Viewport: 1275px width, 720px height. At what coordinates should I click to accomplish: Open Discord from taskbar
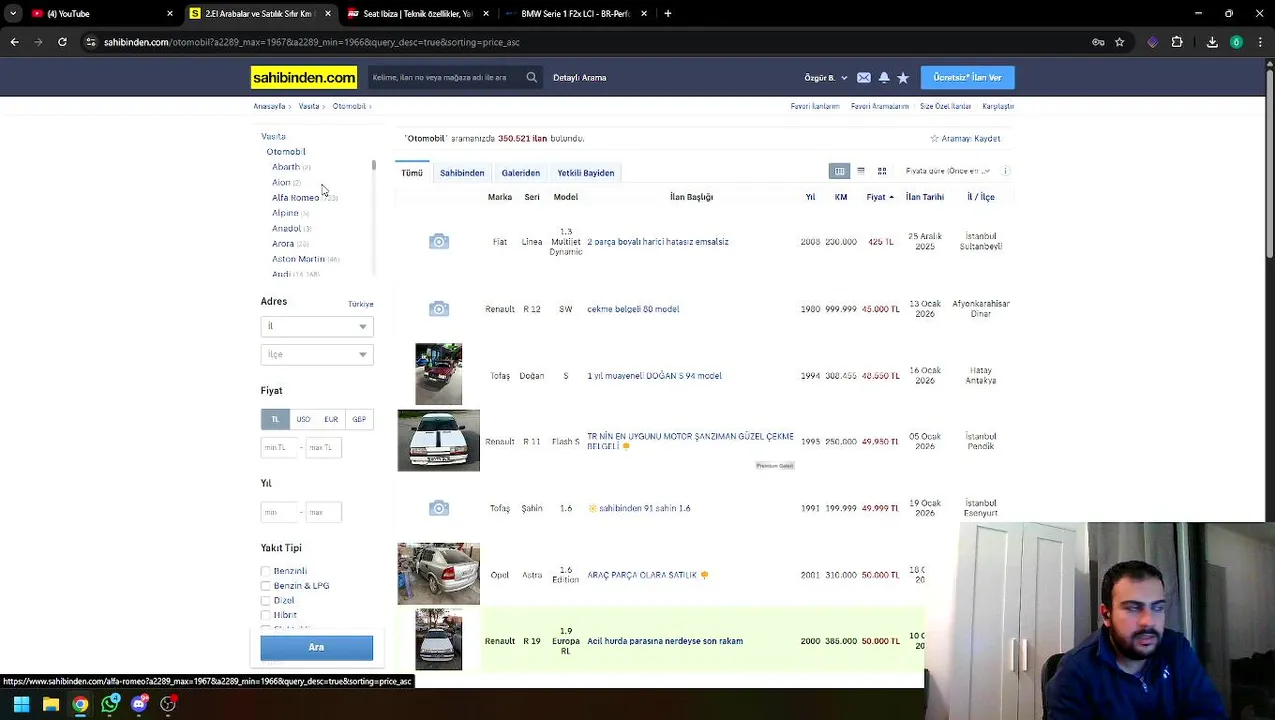pos(139,704)
